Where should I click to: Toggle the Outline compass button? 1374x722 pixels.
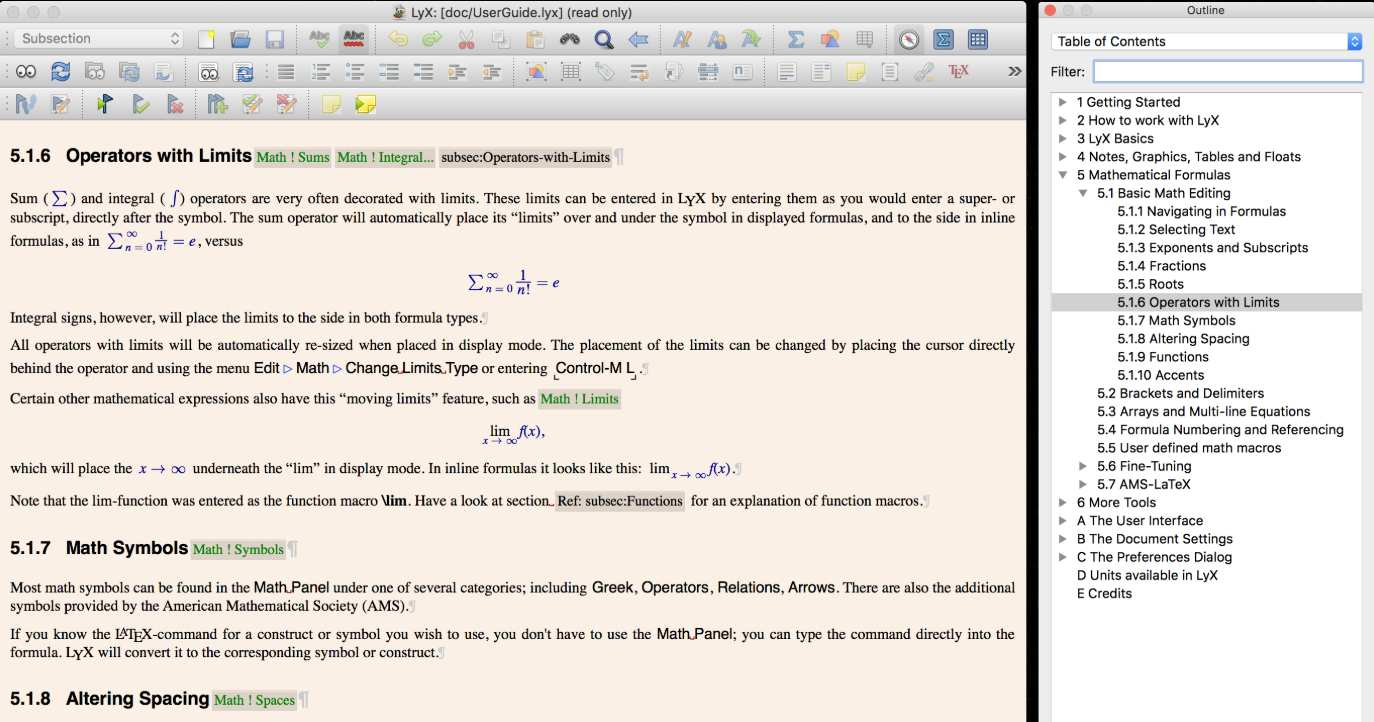[908, 39]
